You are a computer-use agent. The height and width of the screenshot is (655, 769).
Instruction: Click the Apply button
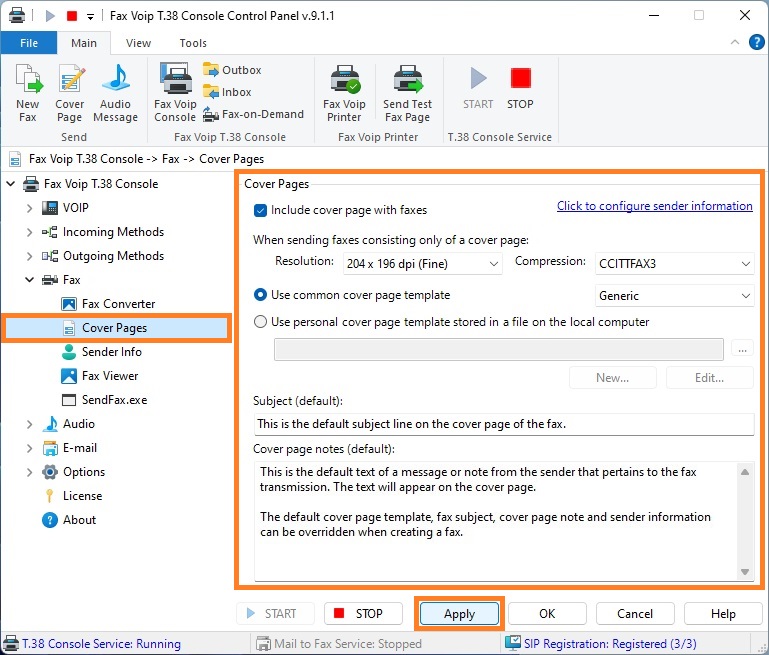point(460,614)
